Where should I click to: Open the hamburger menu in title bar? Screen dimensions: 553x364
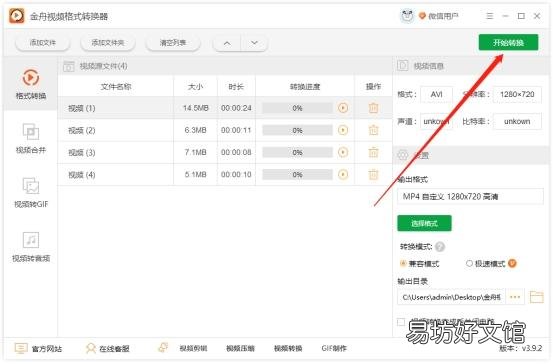point(490,16)
